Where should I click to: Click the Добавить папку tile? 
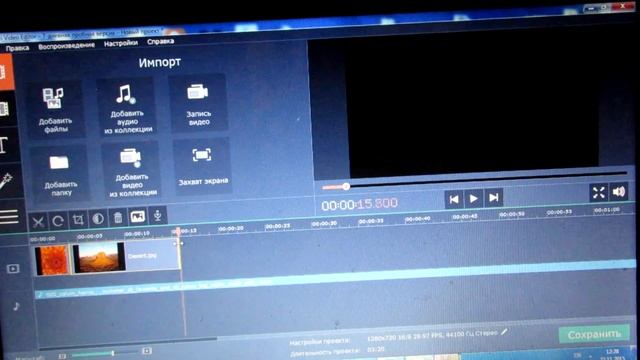pos(60,173)
